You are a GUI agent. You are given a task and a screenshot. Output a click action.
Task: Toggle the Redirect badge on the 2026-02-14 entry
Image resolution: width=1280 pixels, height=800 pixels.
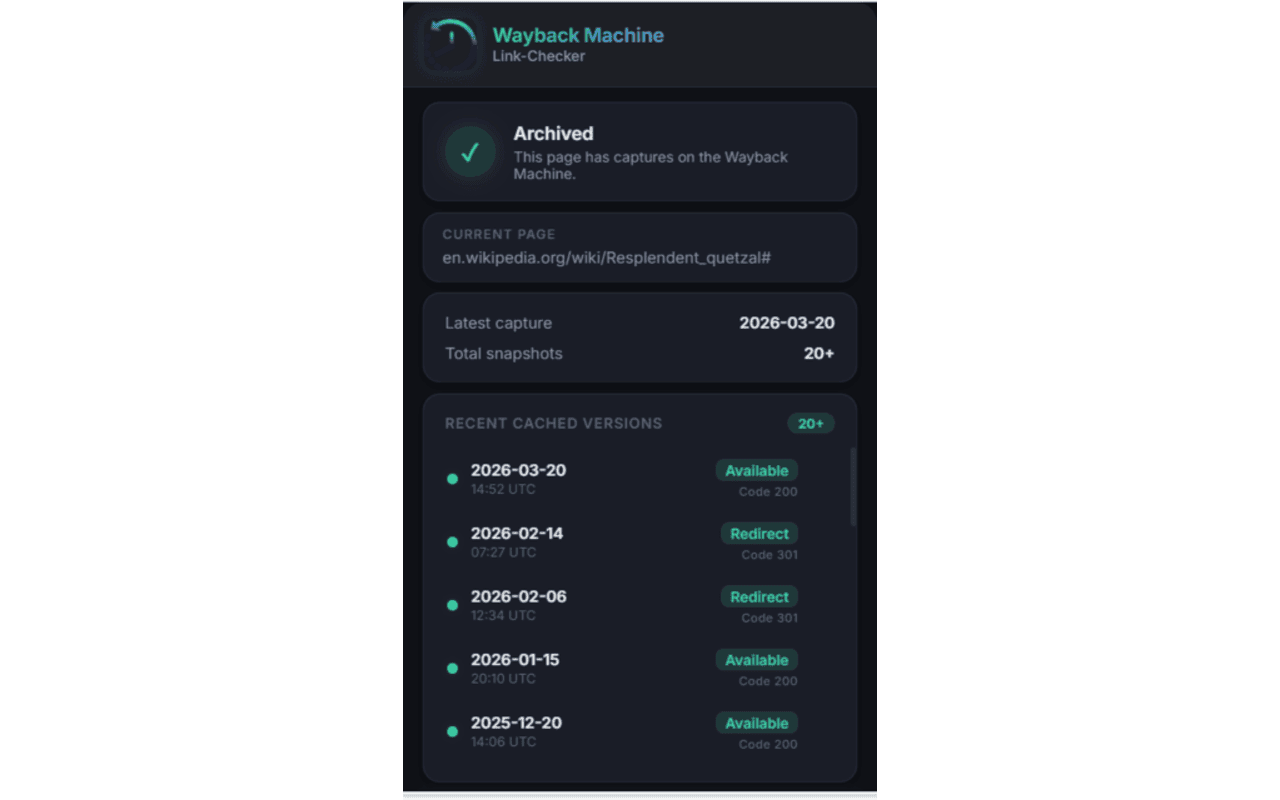click(x=759, y=533)
